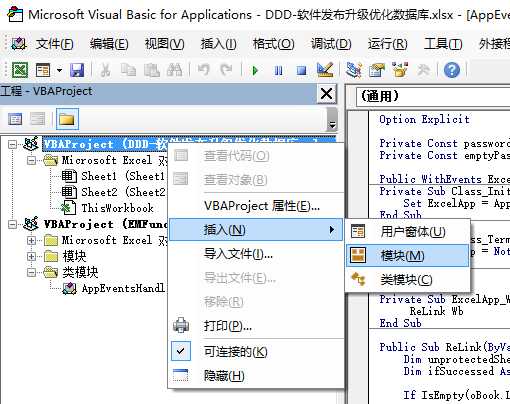Run the macro with green play icon

point(255,70)
